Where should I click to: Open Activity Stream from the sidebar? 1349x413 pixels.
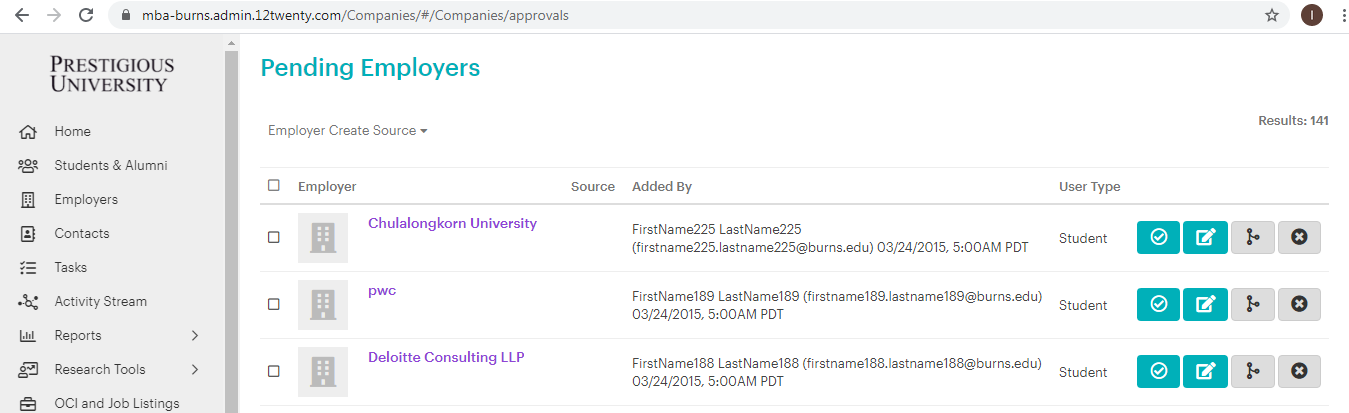100,302
